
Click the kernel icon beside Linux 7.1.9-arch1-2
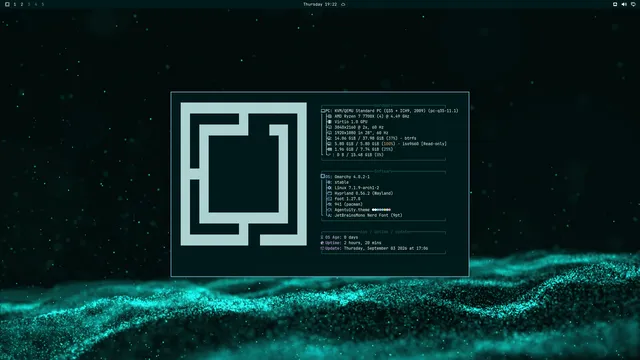click(x=329, y=188)
